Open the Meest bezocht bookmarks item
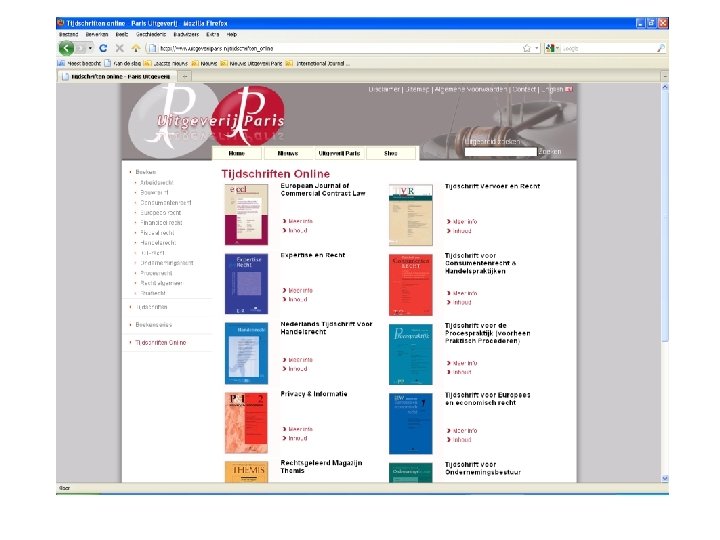 [79, 63]
